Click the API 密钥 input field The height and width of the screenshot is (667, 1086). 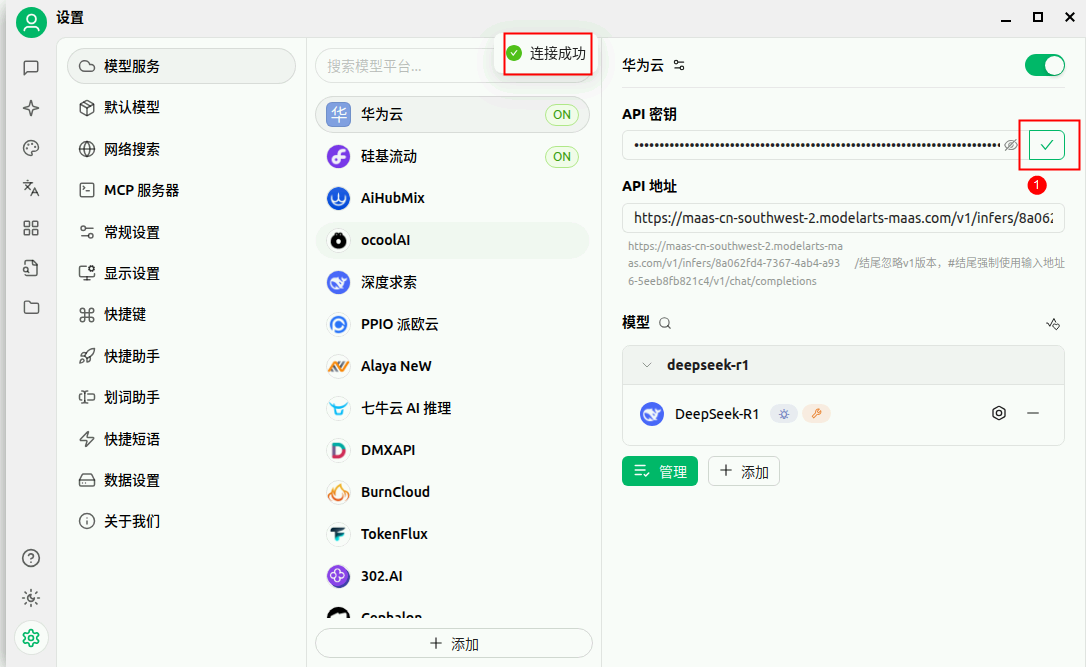[821, 145]
